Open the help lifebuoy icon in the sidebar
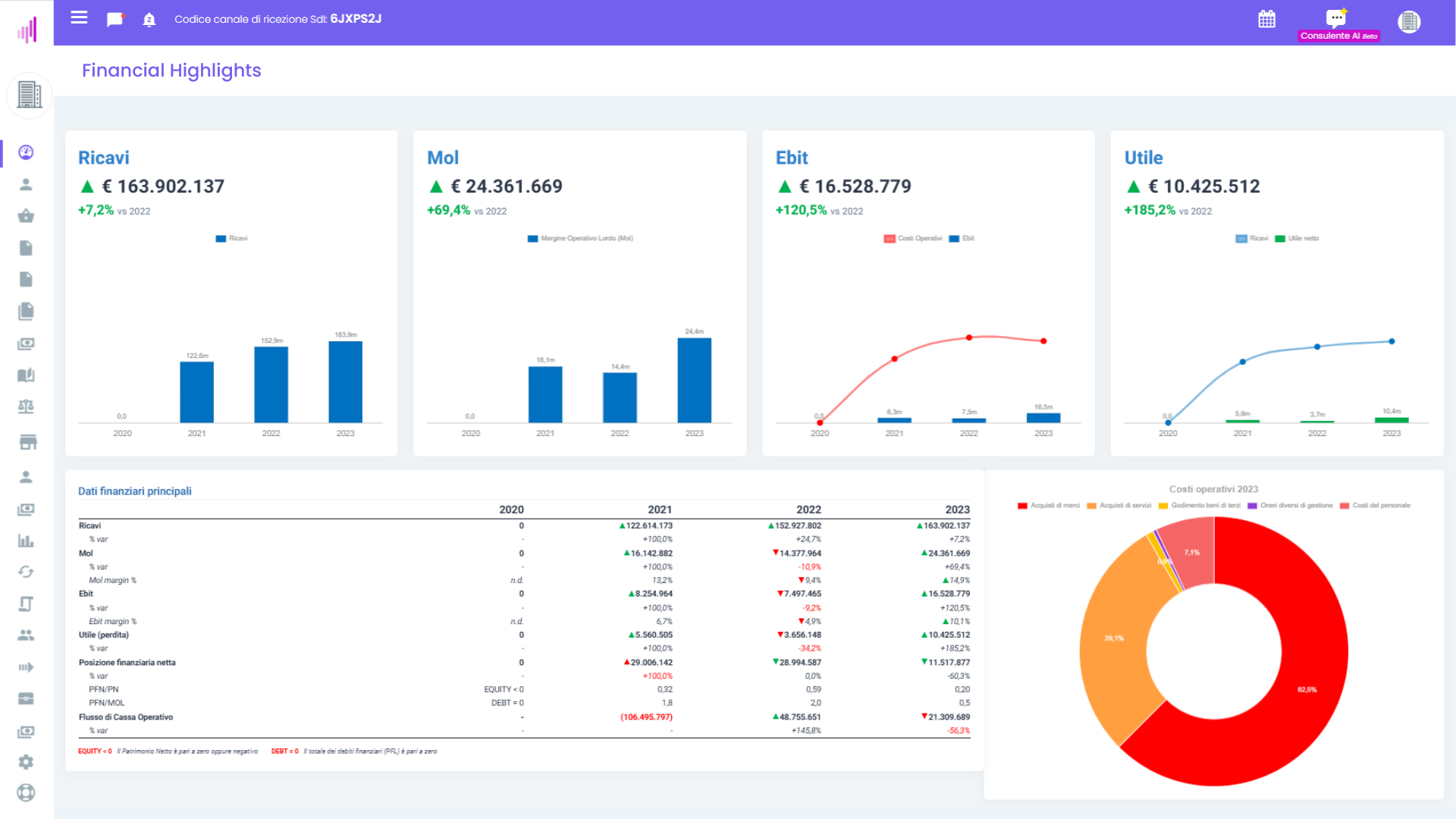This screenshot has width=1456, height=819. [26, 792]
